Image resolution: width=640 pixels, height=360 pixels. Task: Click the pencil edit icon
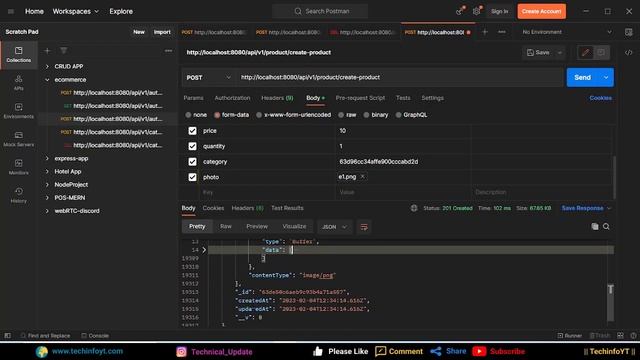click(585, 52)
